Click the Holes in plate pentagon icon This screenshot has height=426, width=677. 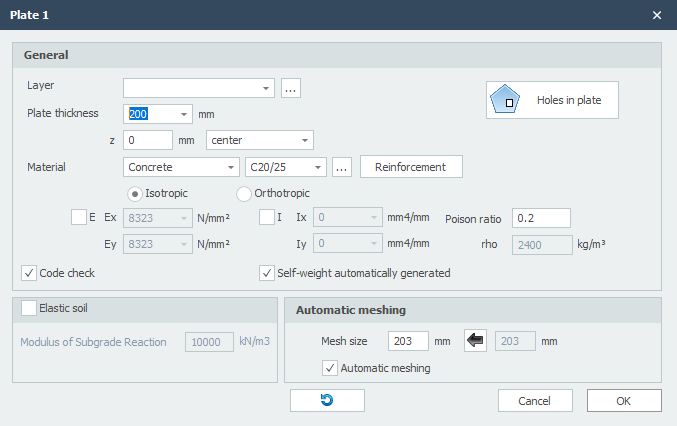(508, 101)
